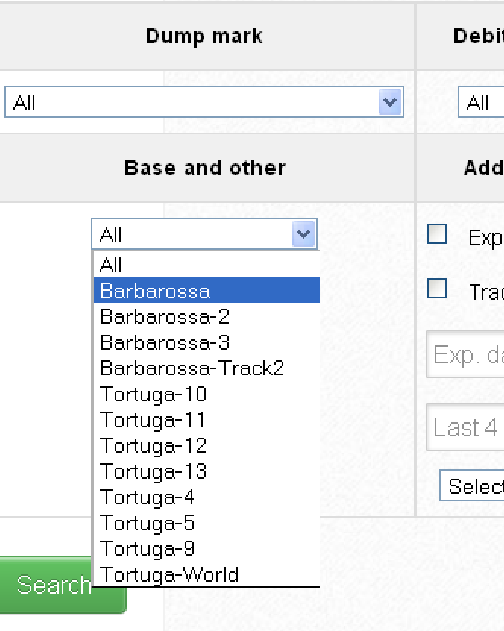Collapse the Base and other dropdown arrow
The image size is (504, 631).
coord(304,234)
